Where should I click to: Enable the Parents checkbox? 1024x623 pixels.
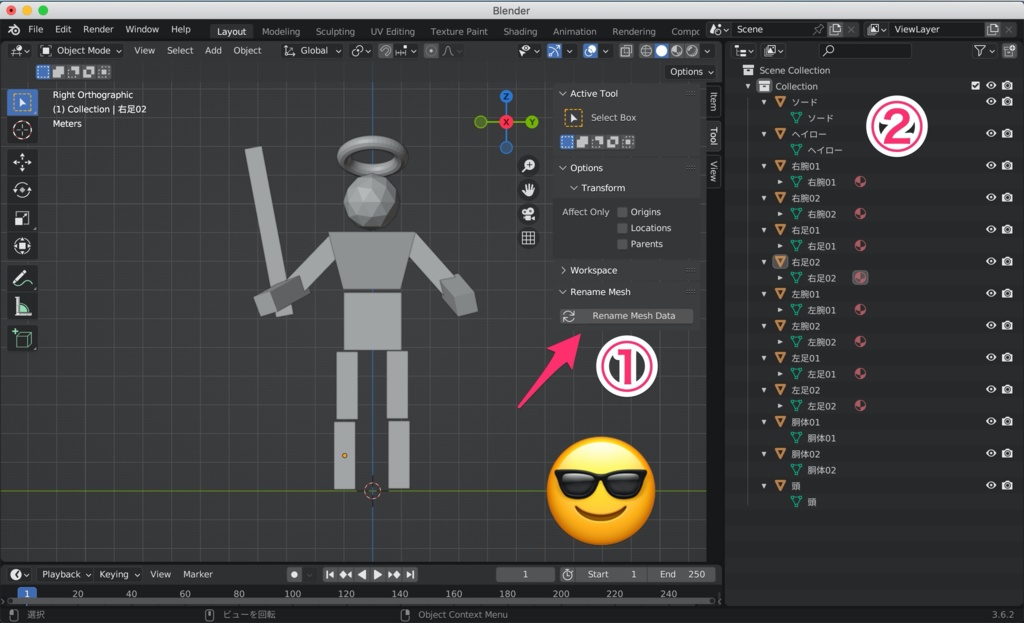[622, 244]
